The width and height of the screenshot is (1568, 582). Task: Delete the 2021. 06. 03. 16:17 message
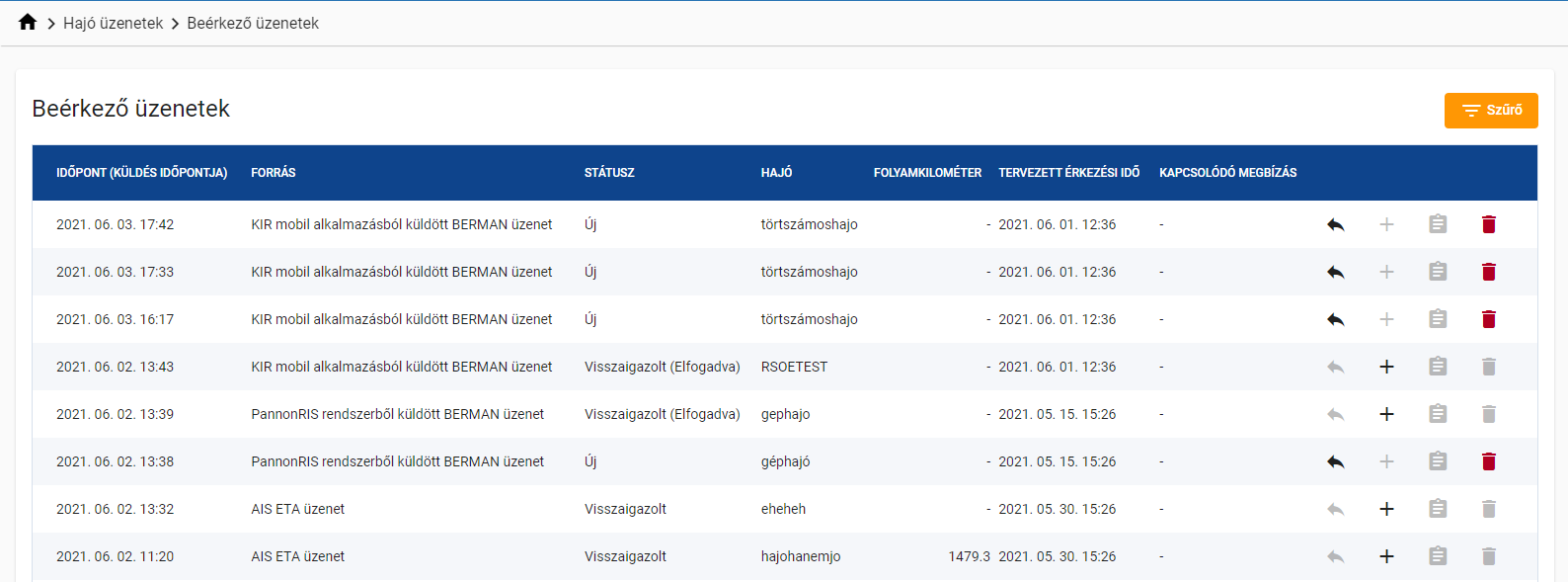1488,319
